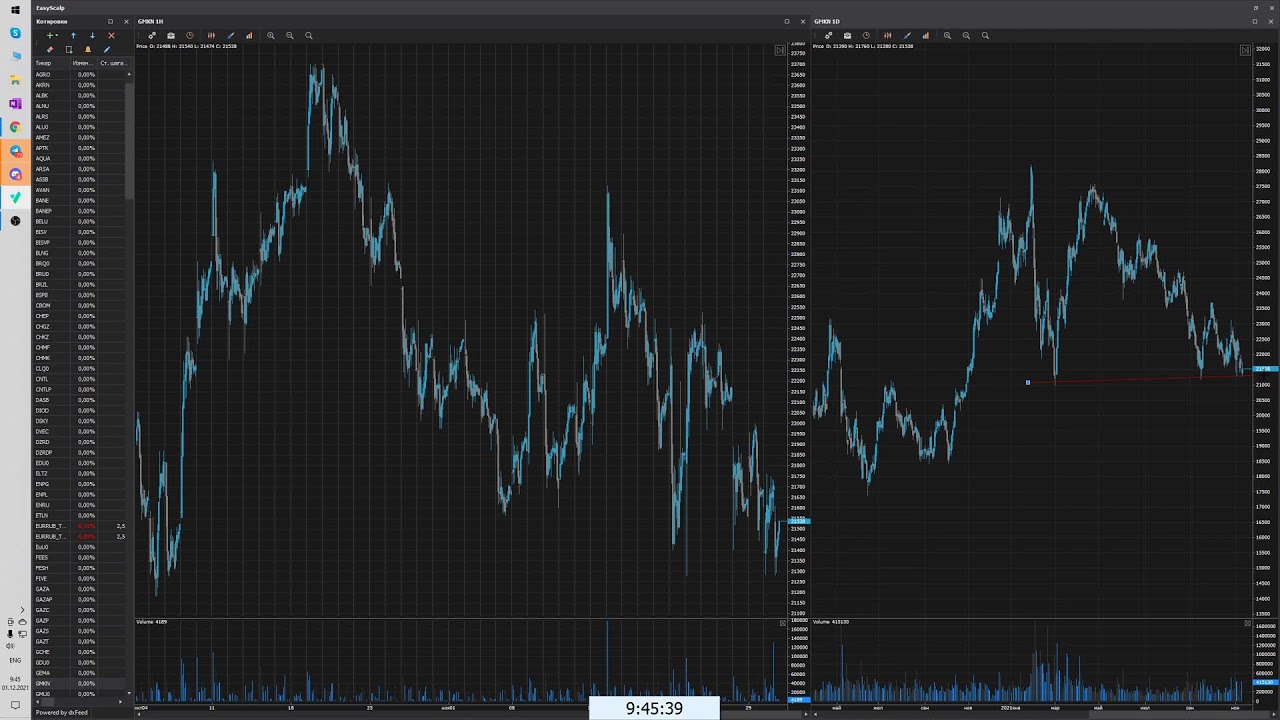Select the CHMF ticker row
The image size is (1280, 720).
[x=80, y=347]
